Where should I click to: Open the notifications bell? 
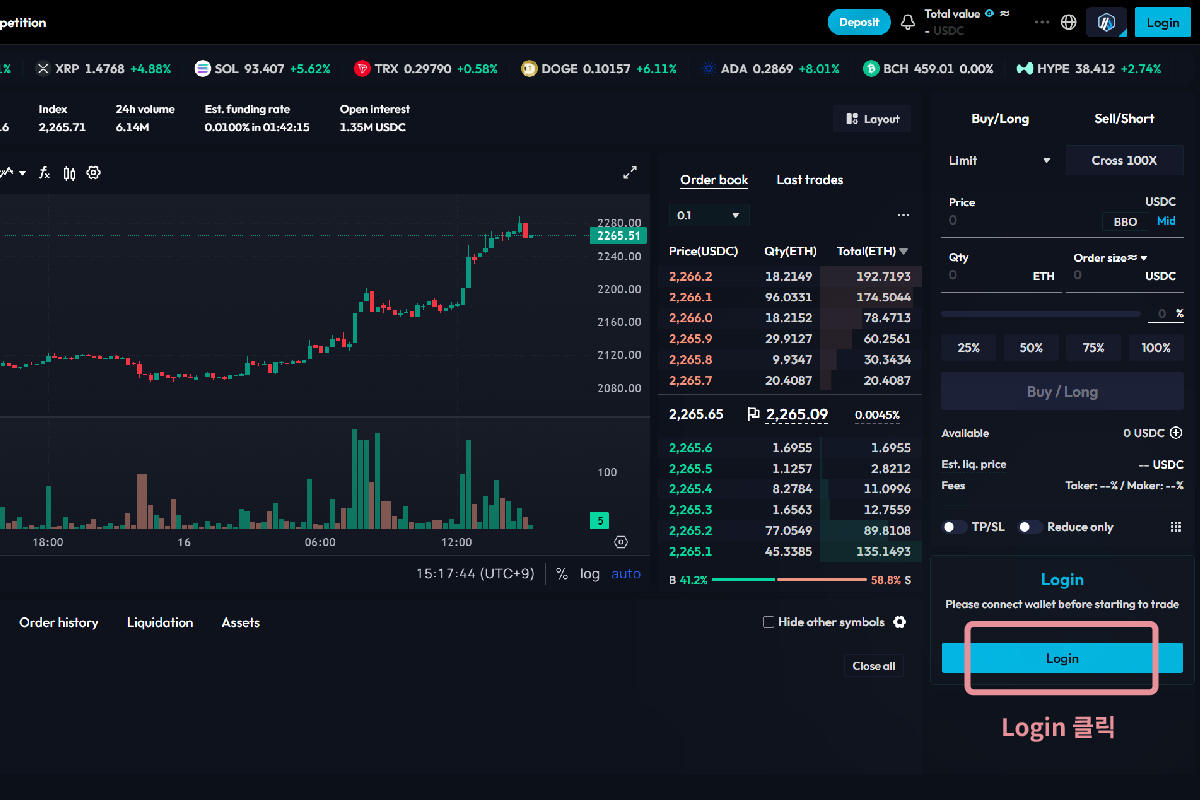coord(908,22)
